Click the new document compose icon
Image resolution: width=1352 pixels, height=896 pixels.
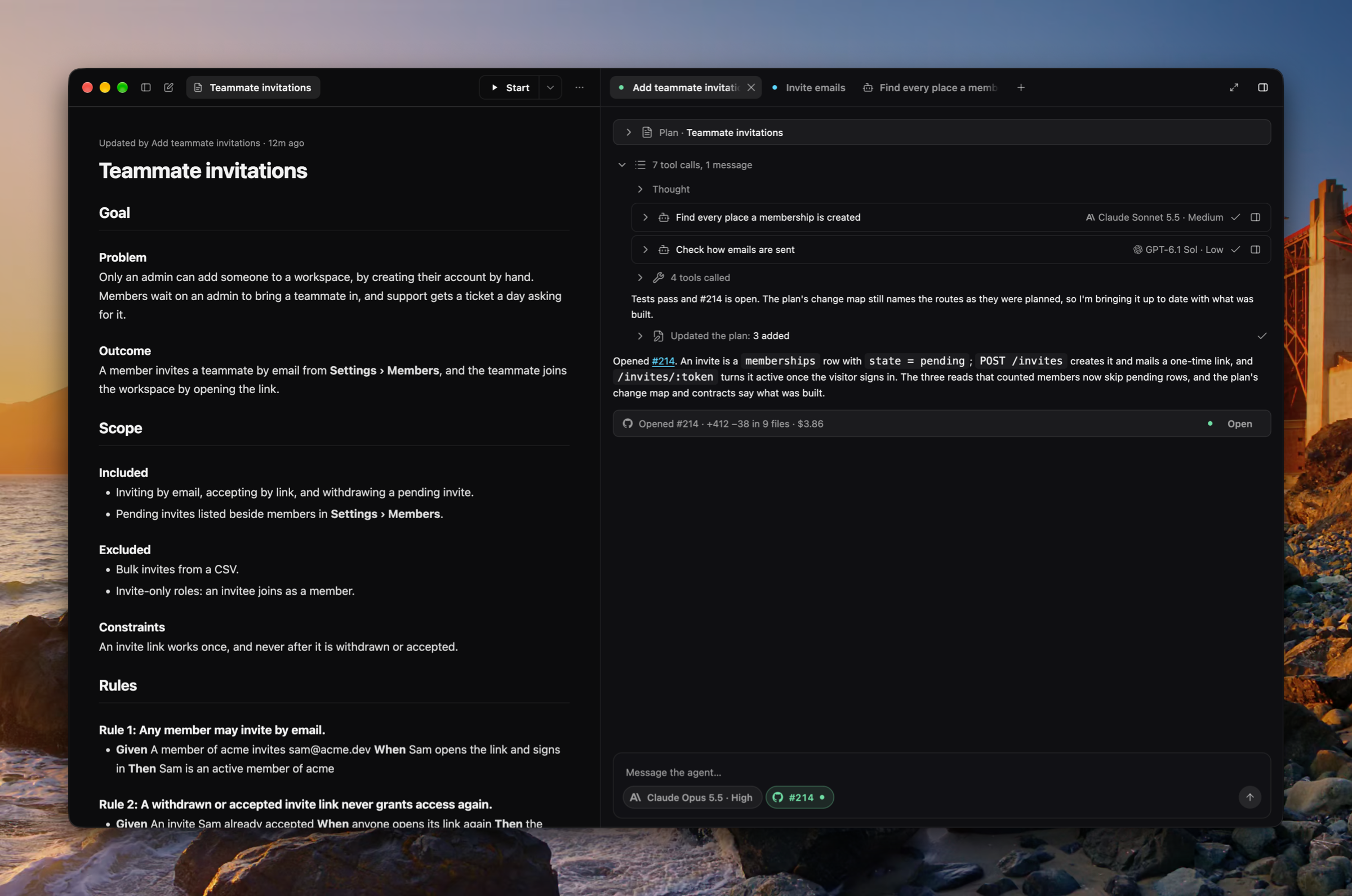[168, 87]
